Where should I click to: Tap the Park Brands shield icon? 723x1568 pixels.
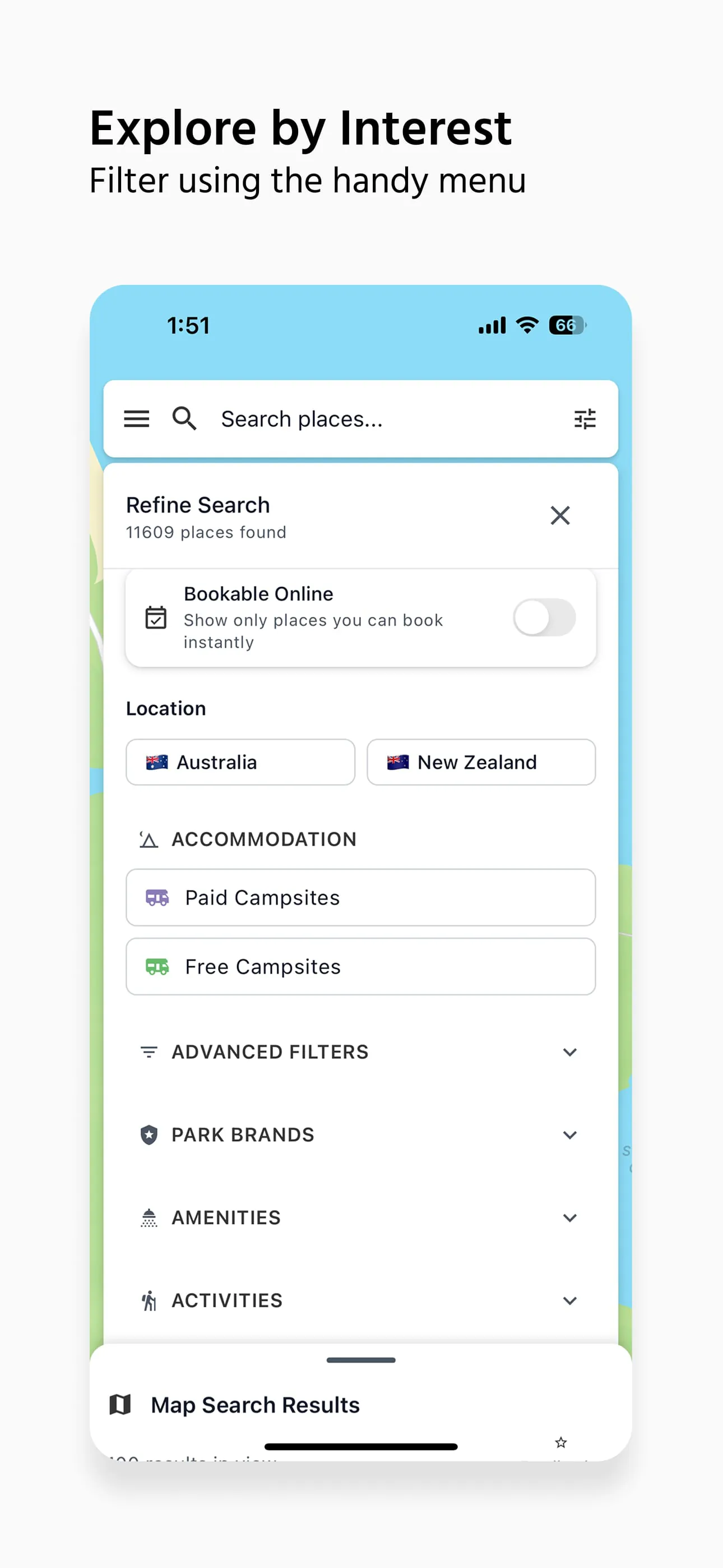coord(149,1135)
